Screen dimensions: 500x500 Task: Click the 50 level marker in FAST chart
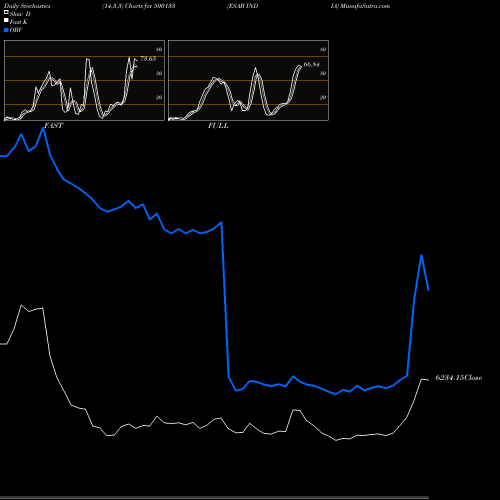point(159,73)
